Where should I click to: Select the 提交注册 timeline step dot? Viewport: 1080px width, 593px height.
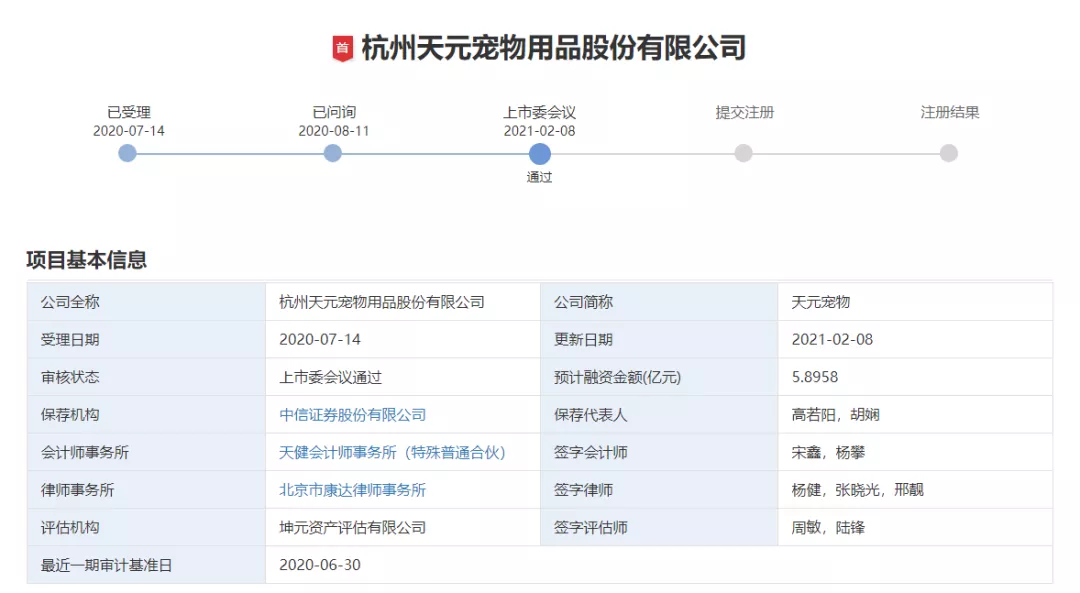click(x=743, y=153)
